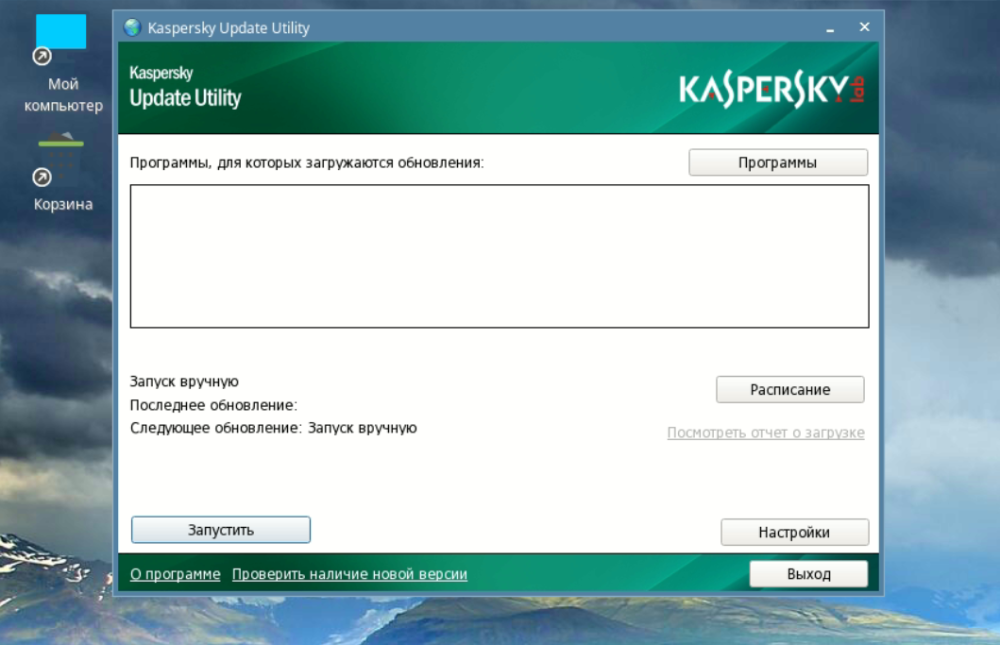Viewport: 1000px width, 645px height.
Task: Open Посмотреть отчет о загрузке link
Action: [765, 433]
